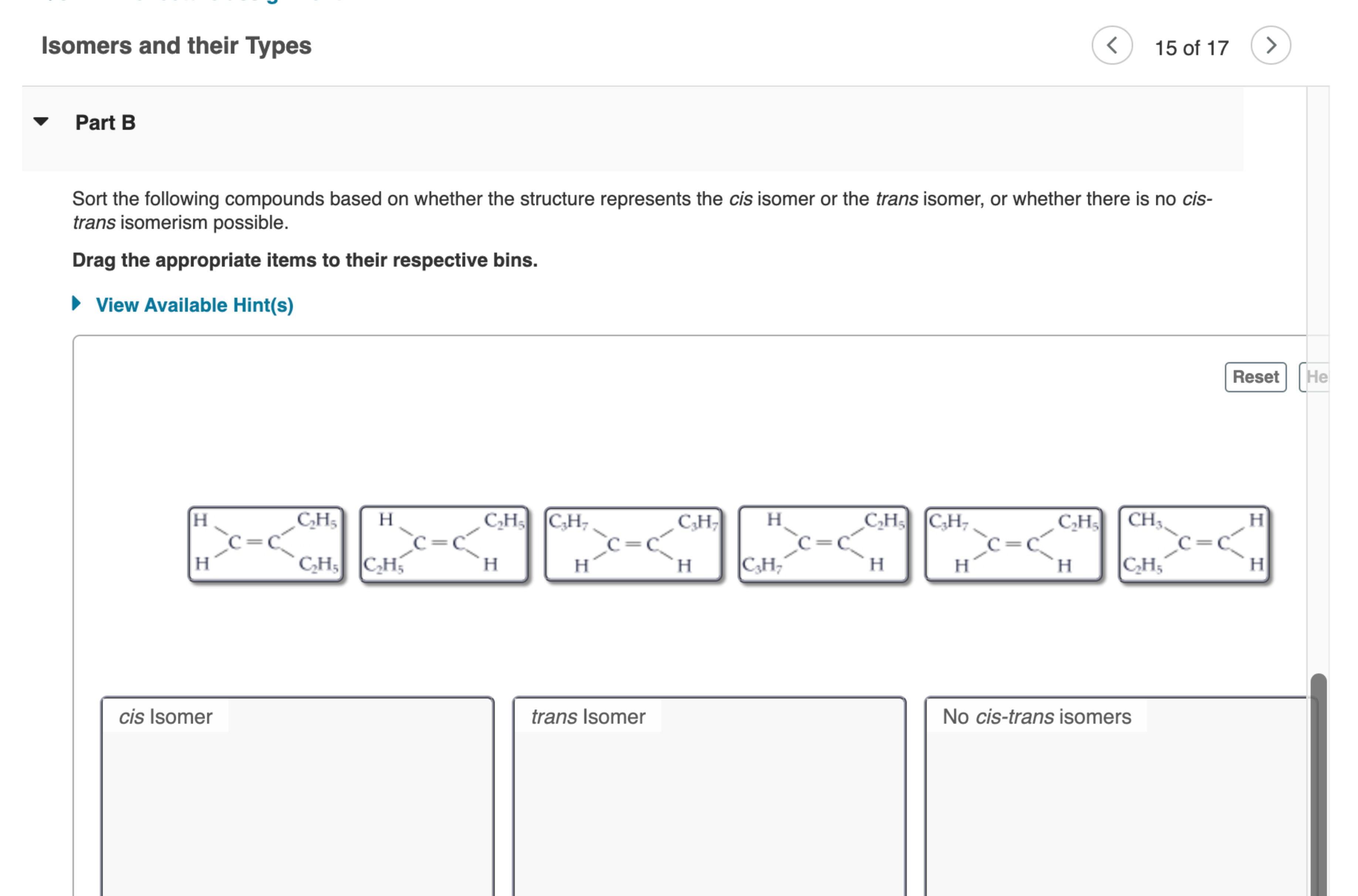
Task: Open View Available Hint(s)
Action: coord(195,305)
